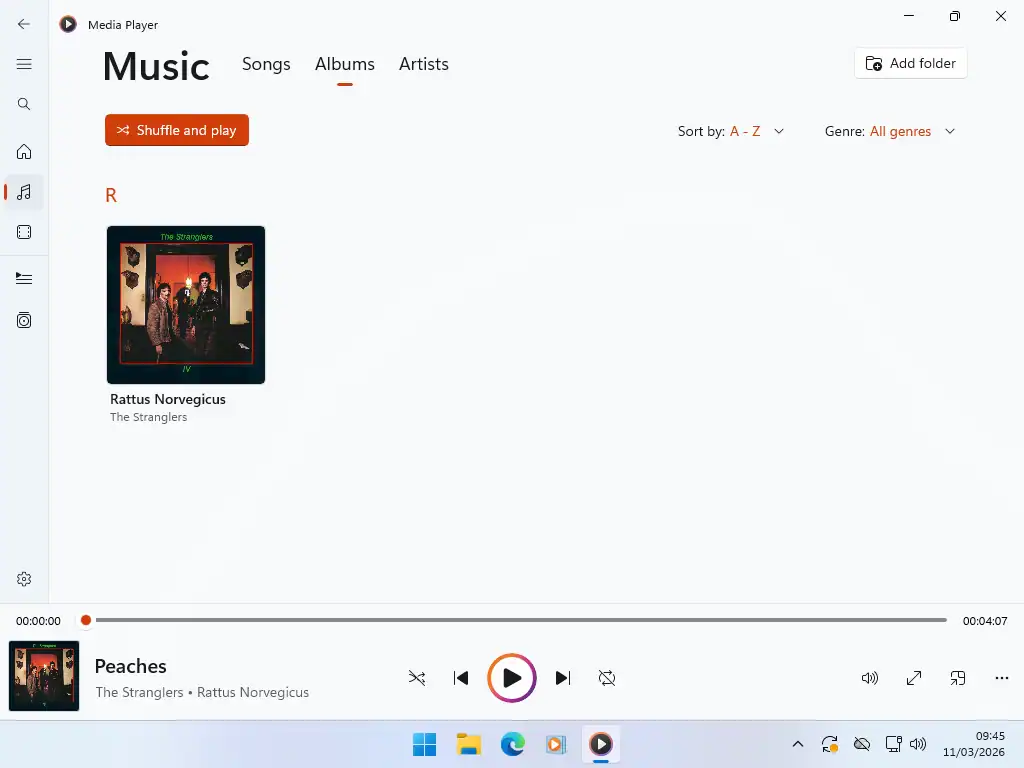Turn on repeat for the current track
Image resolution: width=1024 pixels, height=768 pixels.
tap(607, 678)
